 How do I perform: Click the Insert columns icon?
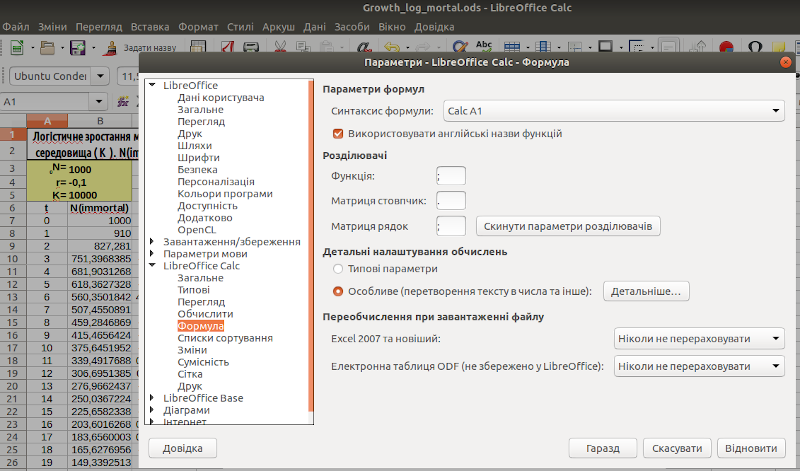(543, 47)
